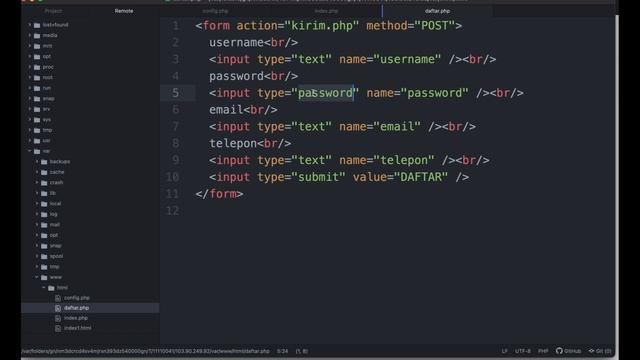640x360 pixels.
Task: Collapse the html folder arrow
Action: point(44,288)
